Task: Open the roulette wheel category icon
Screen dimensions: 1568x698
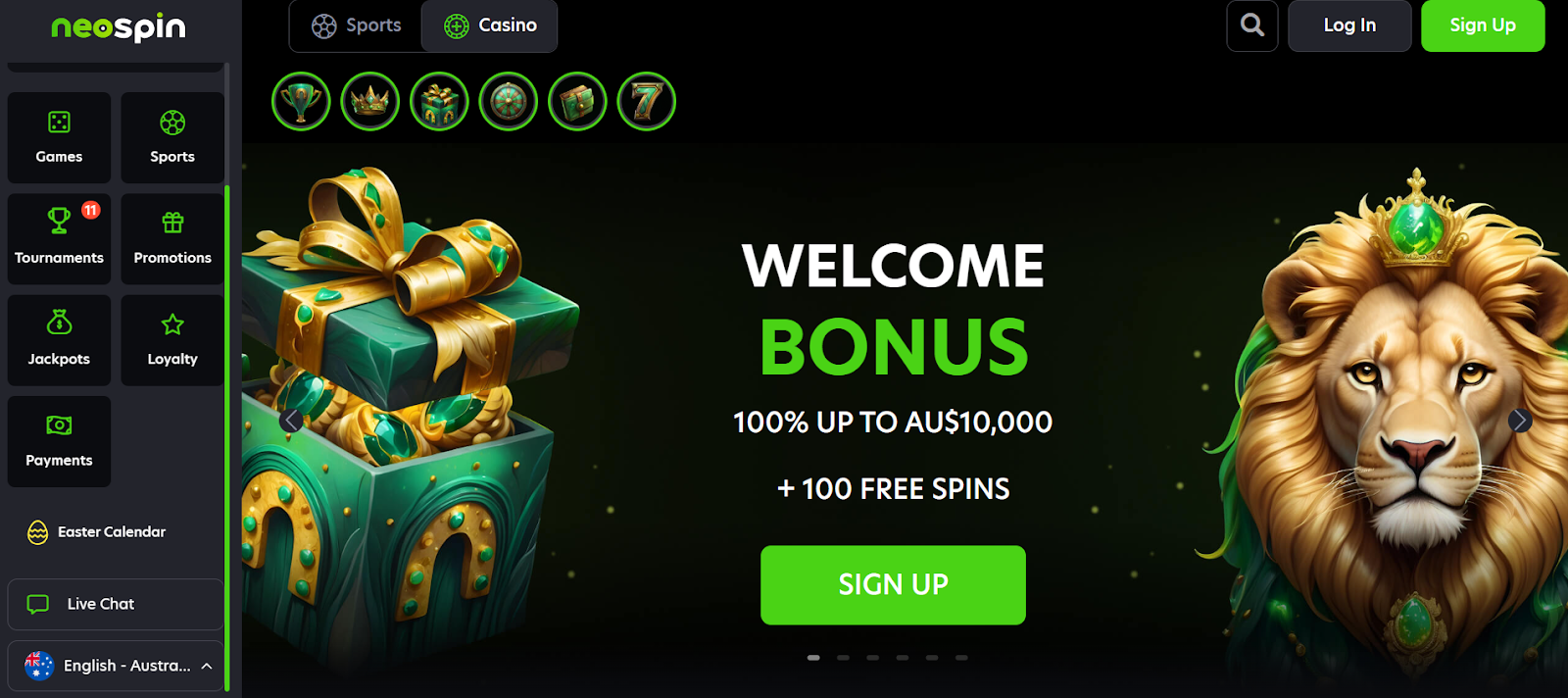Action: [x=509, y=101]
